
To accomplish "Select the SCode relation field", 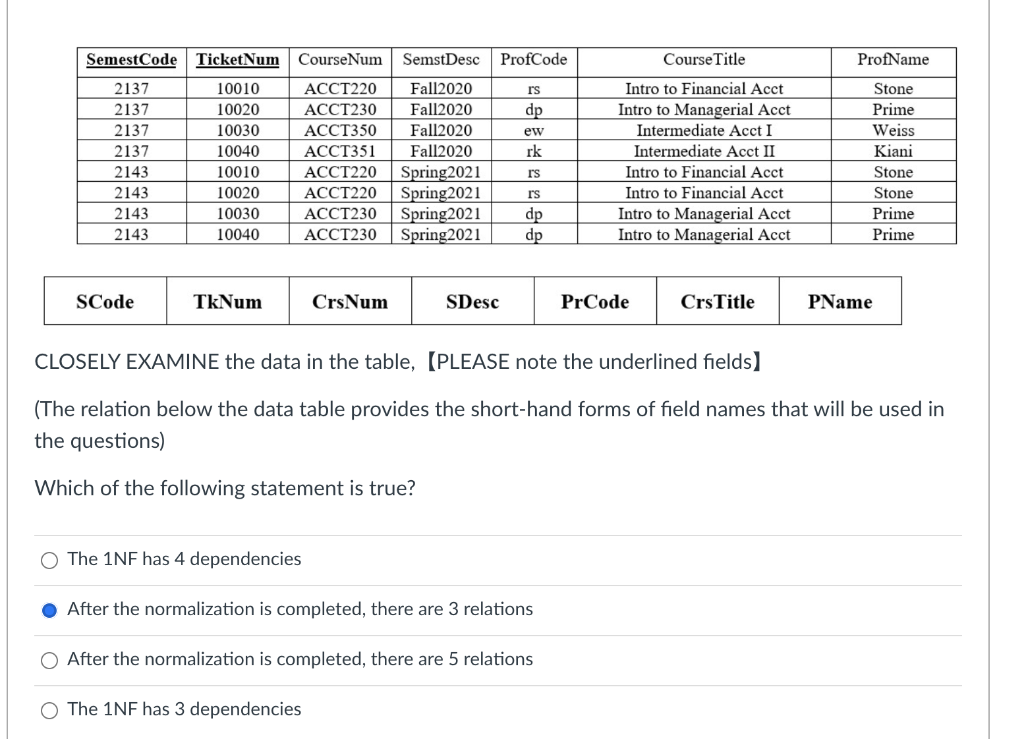I will [104, 300].
